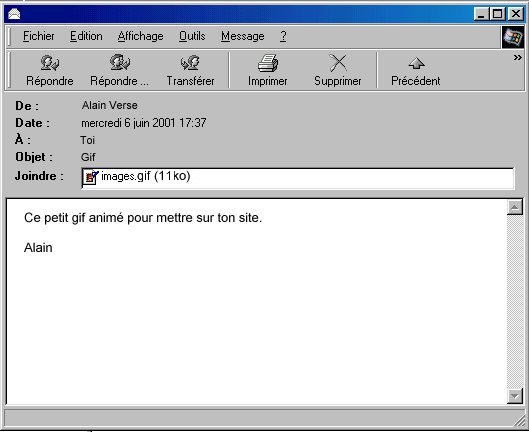Open the Fichier menu
The height and width of the screenshot is (432, 529).
[x=38, y=36]
